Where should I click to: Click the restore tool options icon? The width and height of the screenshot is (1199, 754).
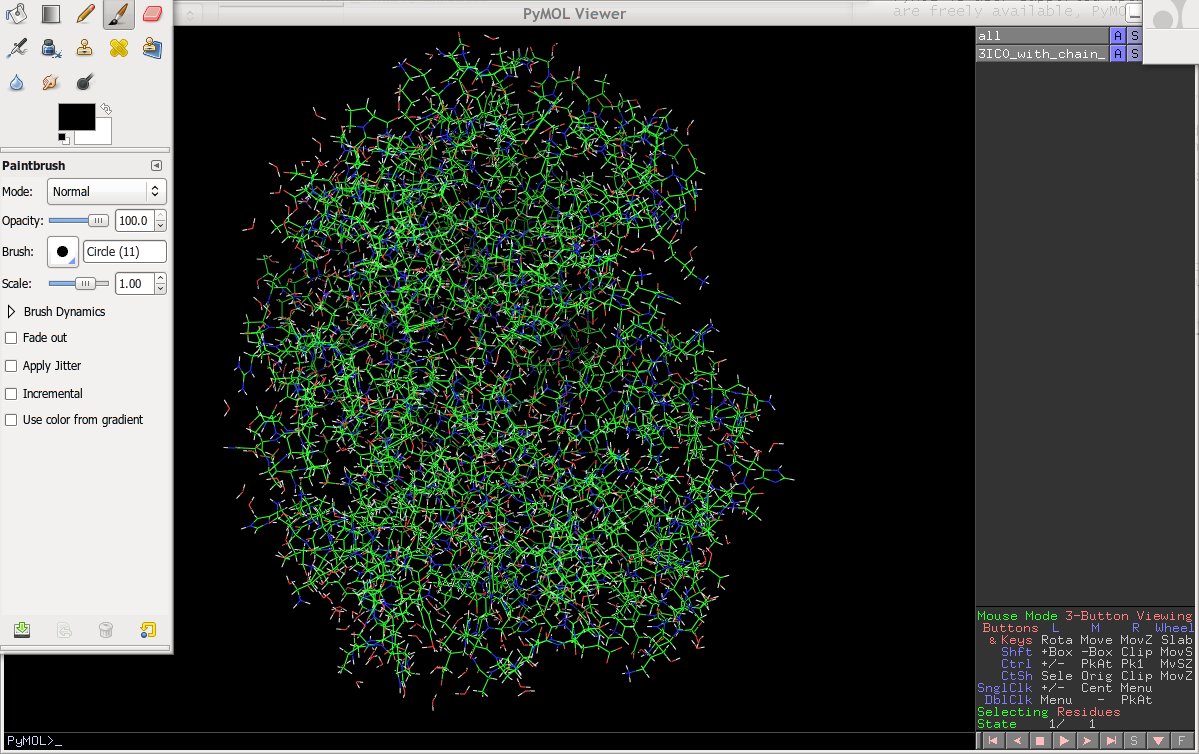click(64, 629)
